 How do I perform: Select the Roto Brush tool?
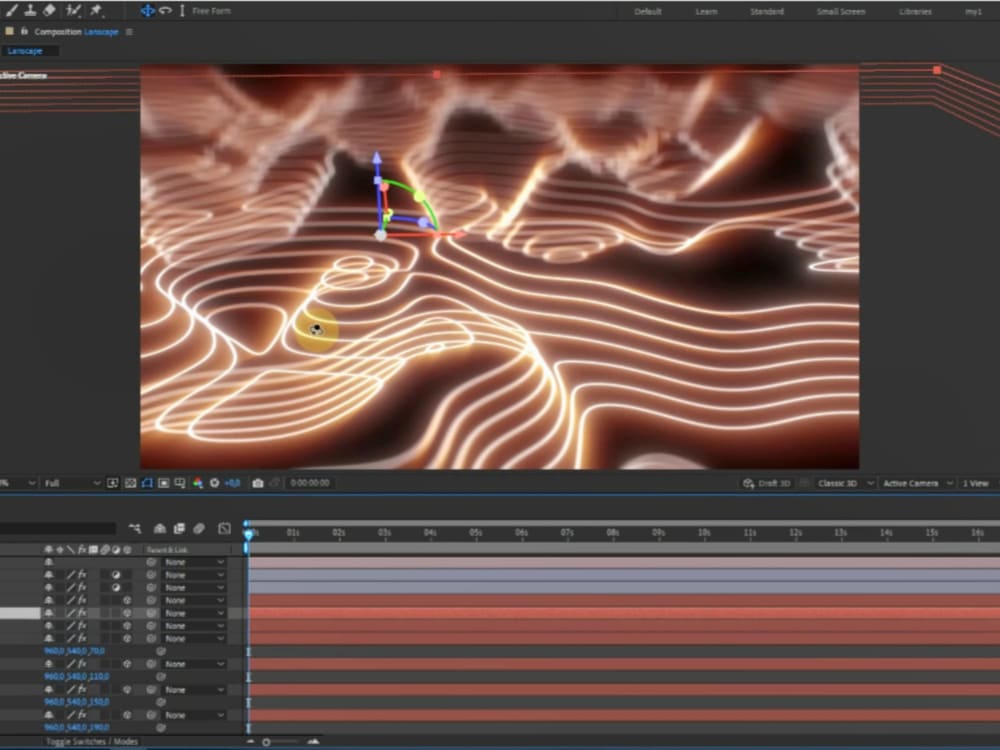72,10
